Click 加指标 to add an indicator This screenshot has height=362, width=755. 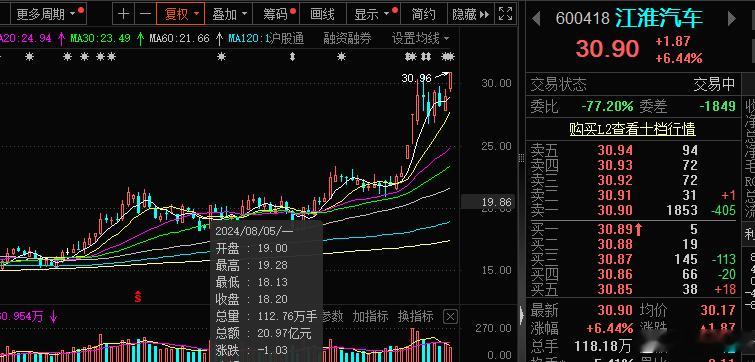[x=370, y=316]
